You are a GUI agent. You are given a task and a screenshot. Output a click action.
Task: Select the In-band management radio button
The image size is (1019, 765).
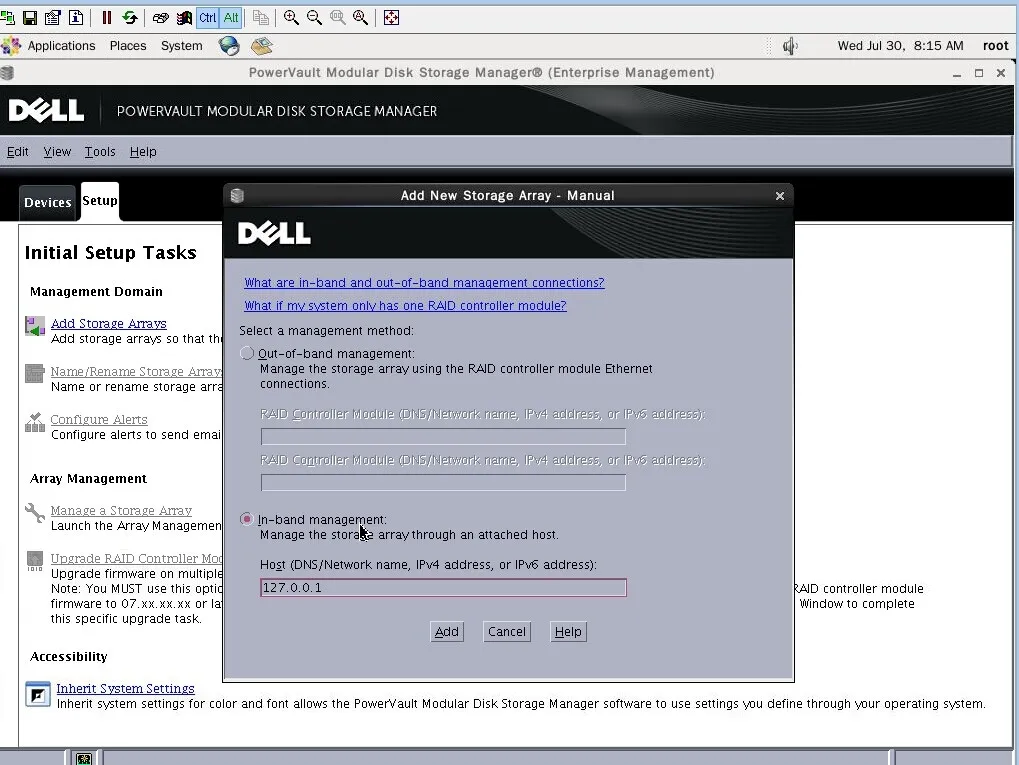246,519
